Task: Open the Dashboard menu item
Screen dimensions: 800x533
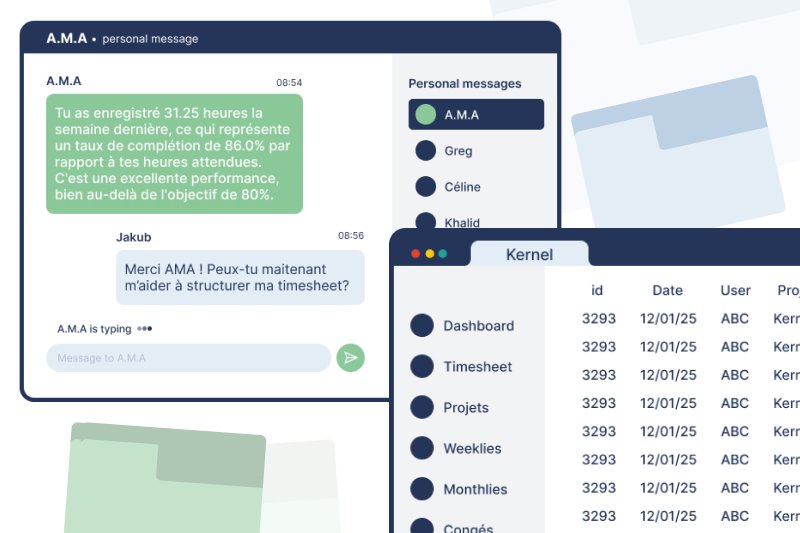Action: click(x=478, y=326)
